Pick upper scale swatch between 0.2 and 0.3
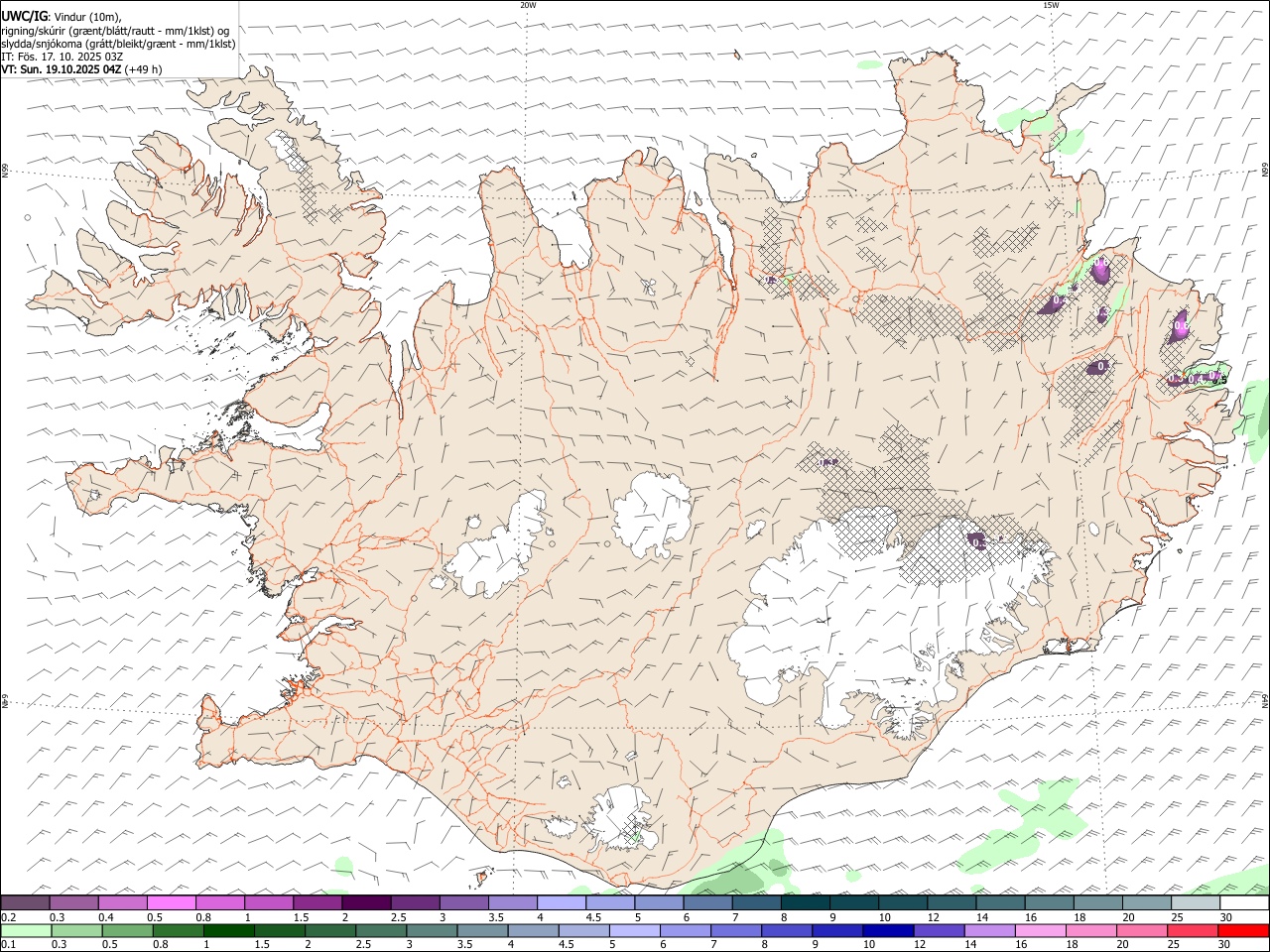The image size is (1270, 952). (25, 903)
